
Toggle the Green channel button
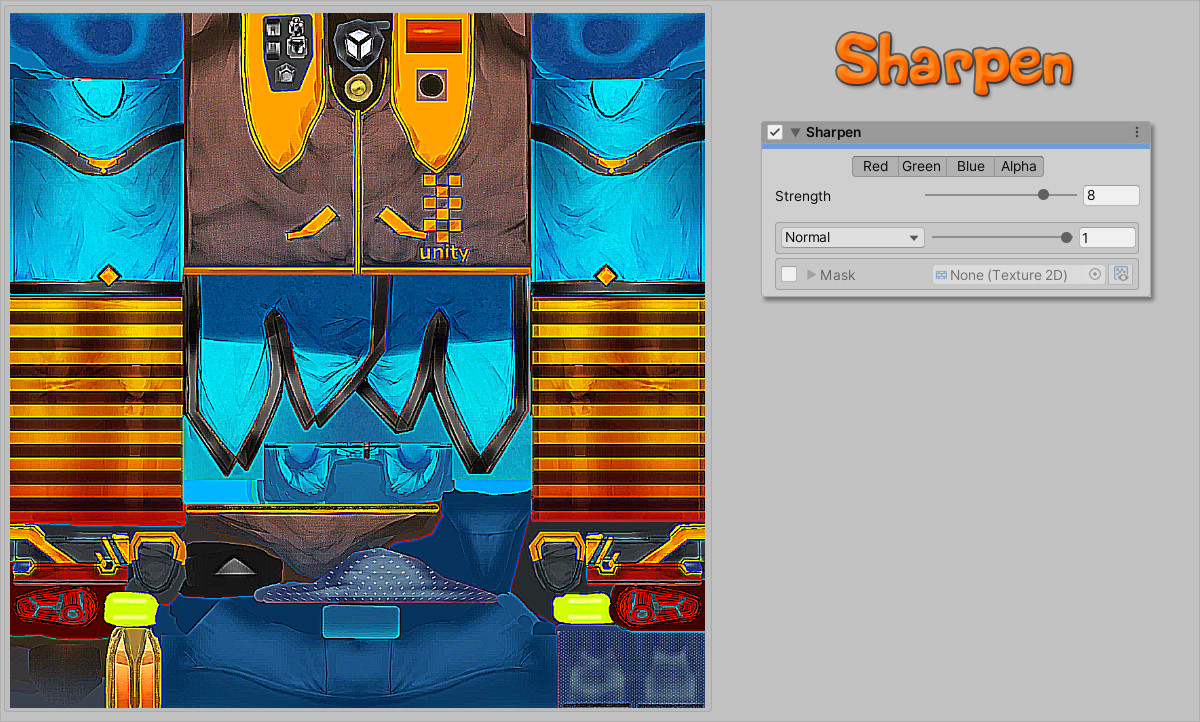pos(921,166)
